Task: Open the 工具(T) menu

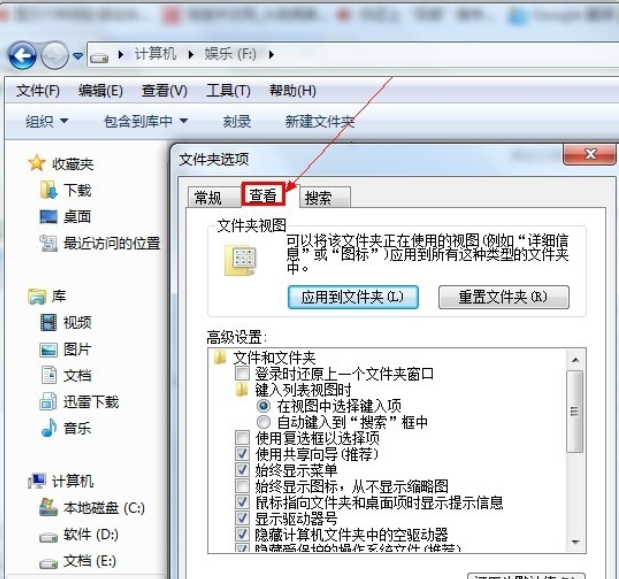Action: (229, 91)
